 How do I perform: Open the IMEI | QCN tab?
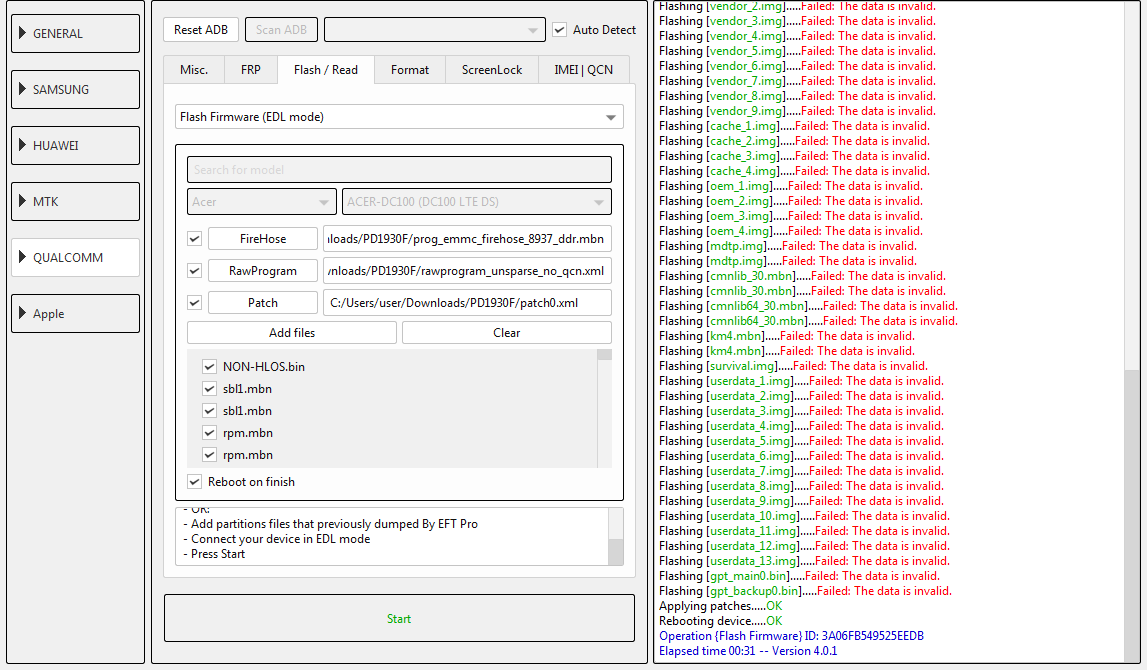coord(584,69)
